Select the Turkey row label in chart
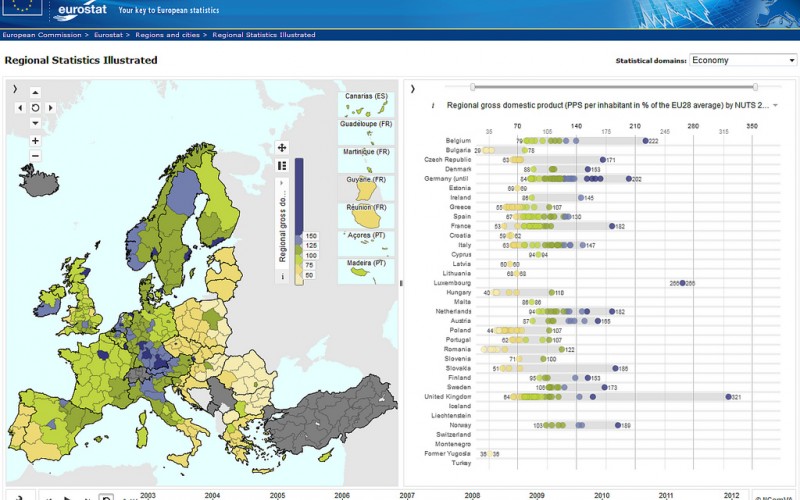 [x=461, y=463]
